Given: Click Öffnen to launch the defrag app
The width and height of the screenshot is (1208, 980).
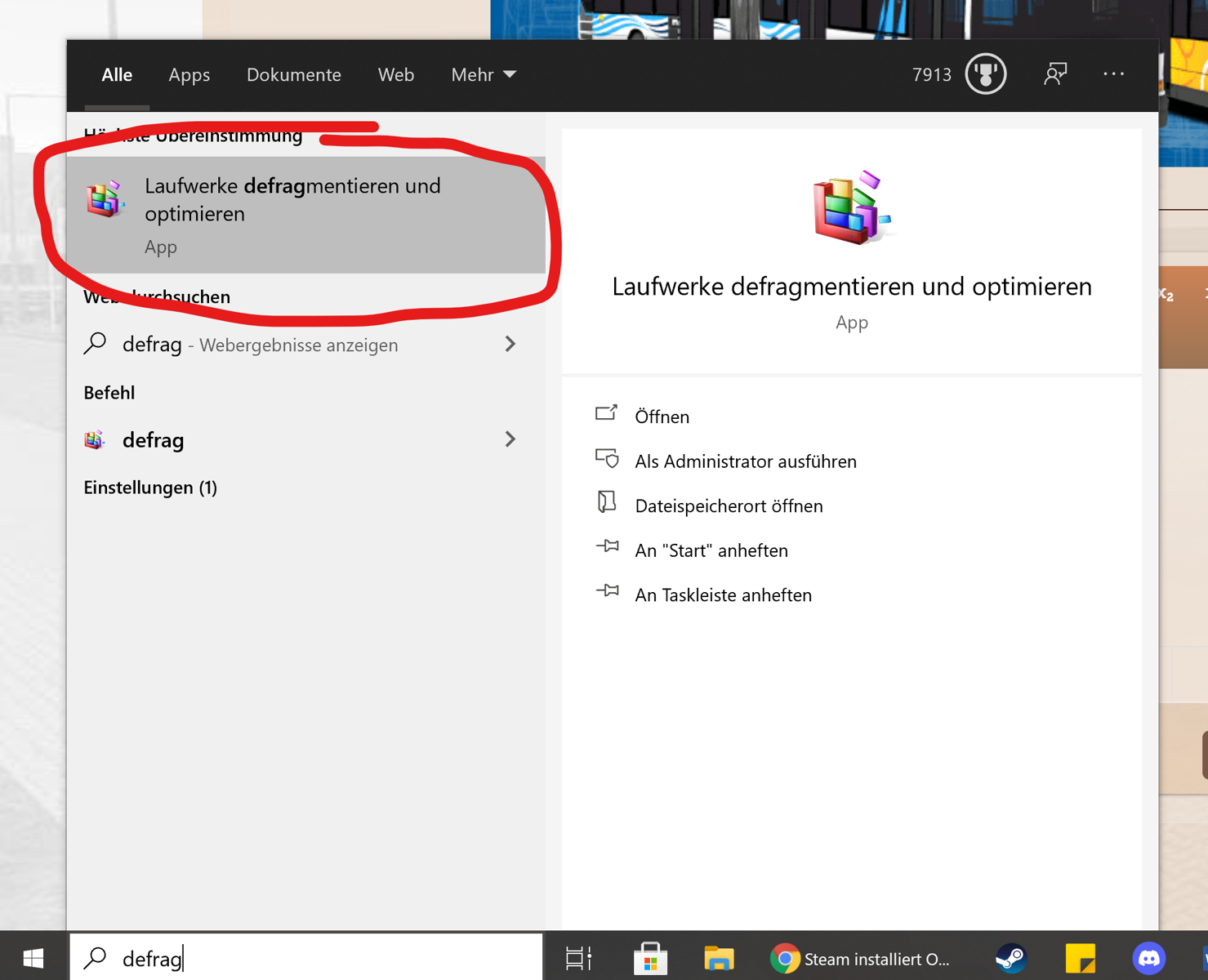Looking at the screenshot, I should [662, 416].
